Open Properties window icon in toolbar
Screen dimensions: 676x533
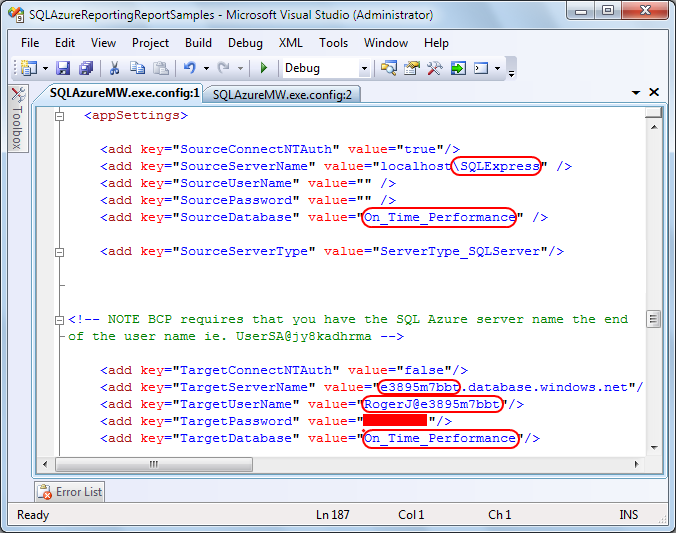coord(411,68)
